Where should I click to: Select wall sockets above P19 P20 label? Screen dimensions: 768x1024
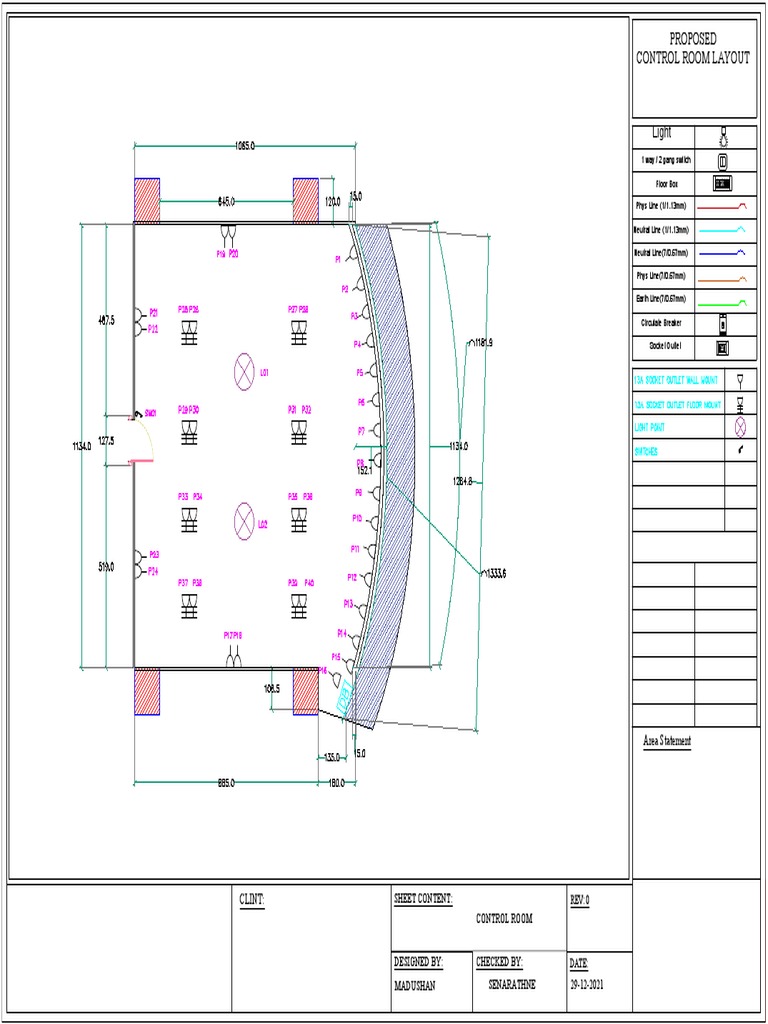229,234
